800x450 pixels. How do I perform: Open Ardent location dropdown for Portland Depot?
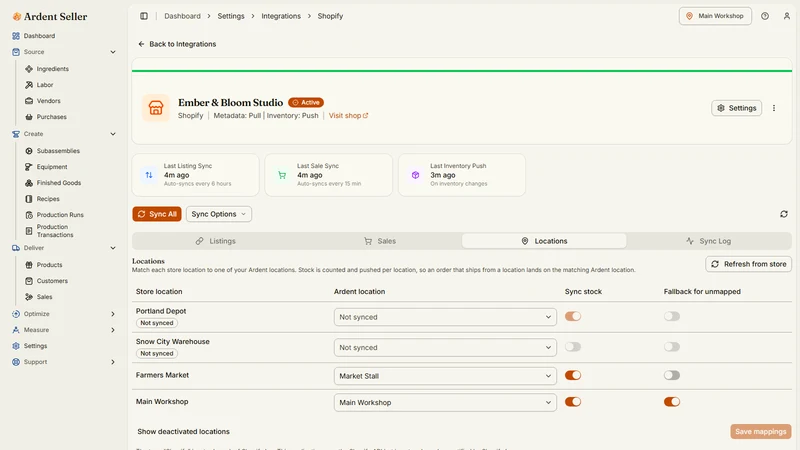pos(445,317)
